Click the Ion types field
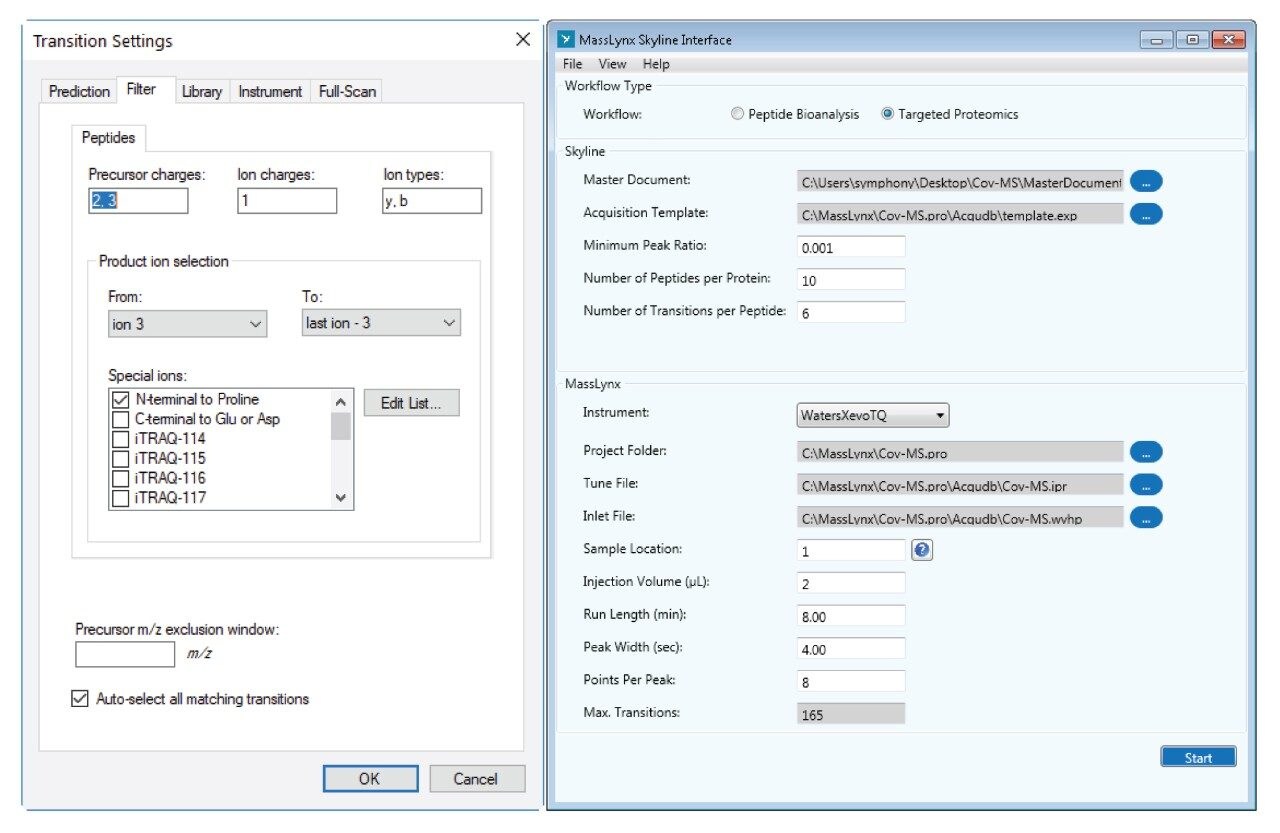The image size is (1280, 833). tap(432, 201)
